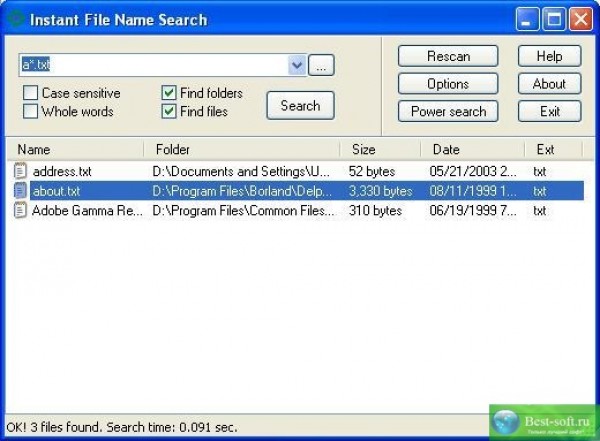Click the Search button

pyautogui.click(x=300, y=105)
